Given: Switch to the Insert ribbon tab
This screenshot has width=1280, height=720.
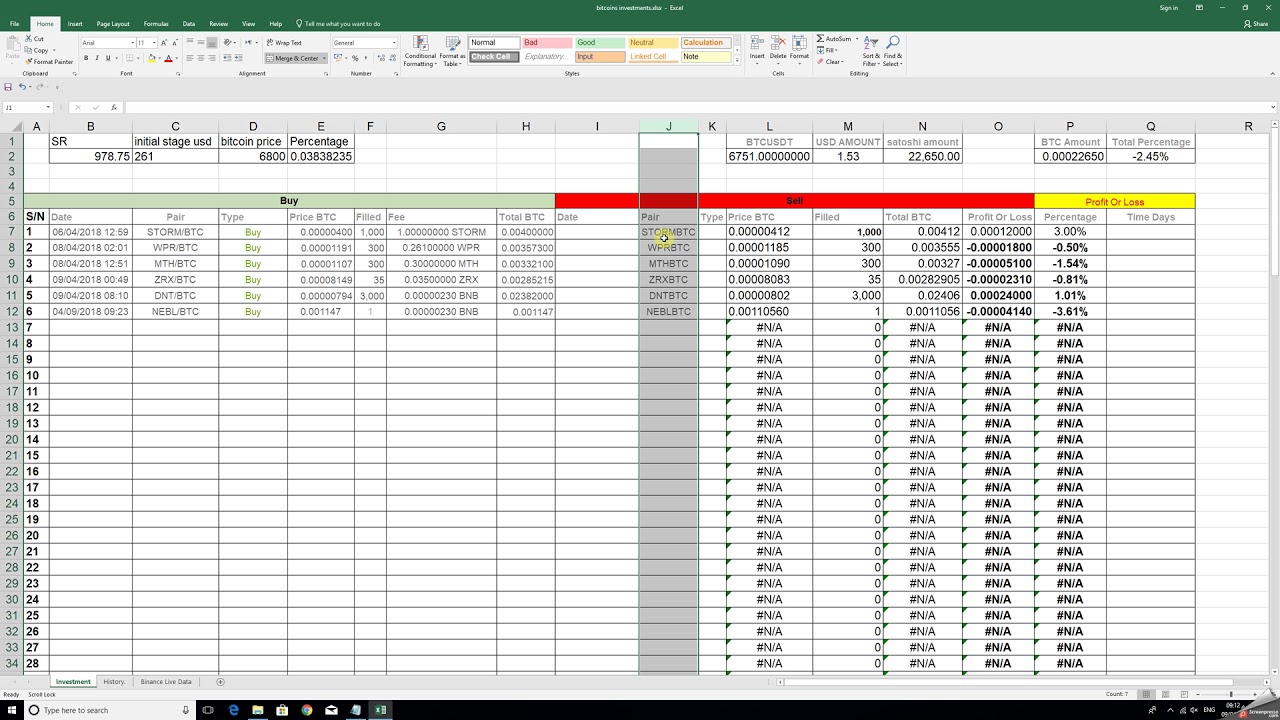Looking at the screenshot, I should 75,23.
